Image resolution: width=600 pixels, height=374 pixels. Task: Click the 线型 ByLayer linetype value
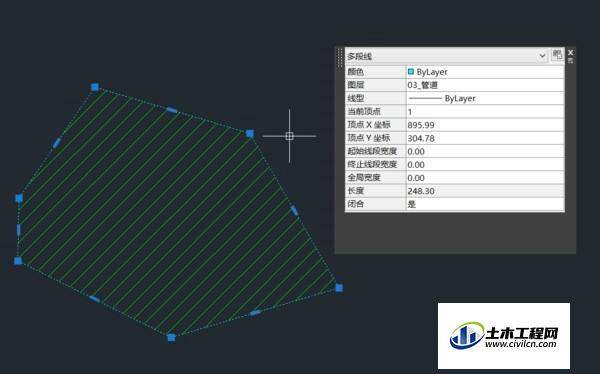click(485, 98)
